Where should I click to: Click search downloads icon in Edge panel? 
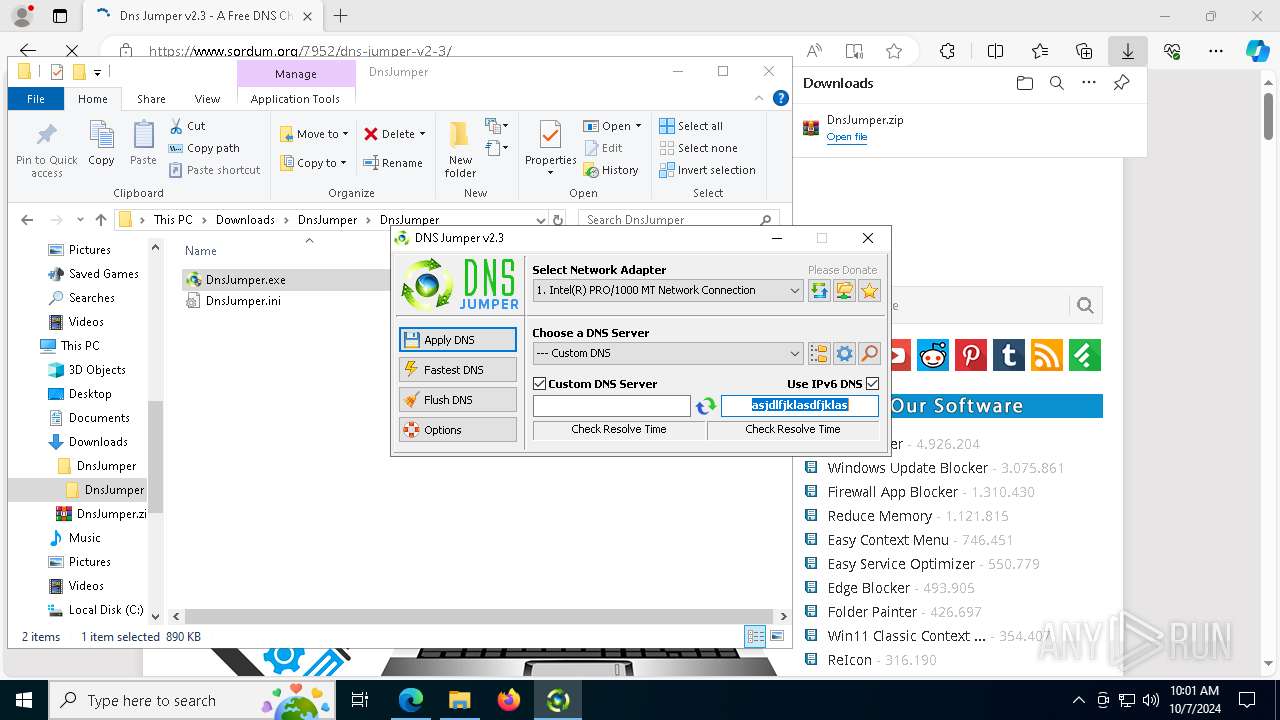[x=1056, y=83]
